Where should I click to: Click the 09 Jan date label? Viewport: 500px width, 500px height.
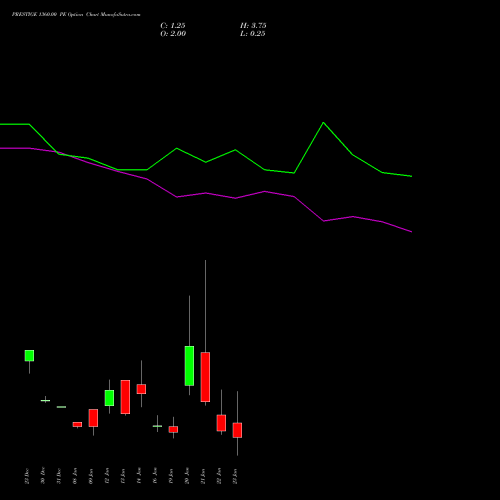[x=91, y=476]
